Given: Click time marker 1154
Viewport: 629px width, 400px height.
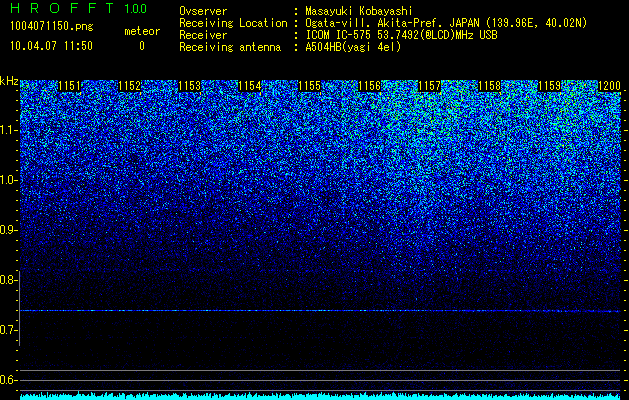Looking at the screenshot, I should coord(250,86).
